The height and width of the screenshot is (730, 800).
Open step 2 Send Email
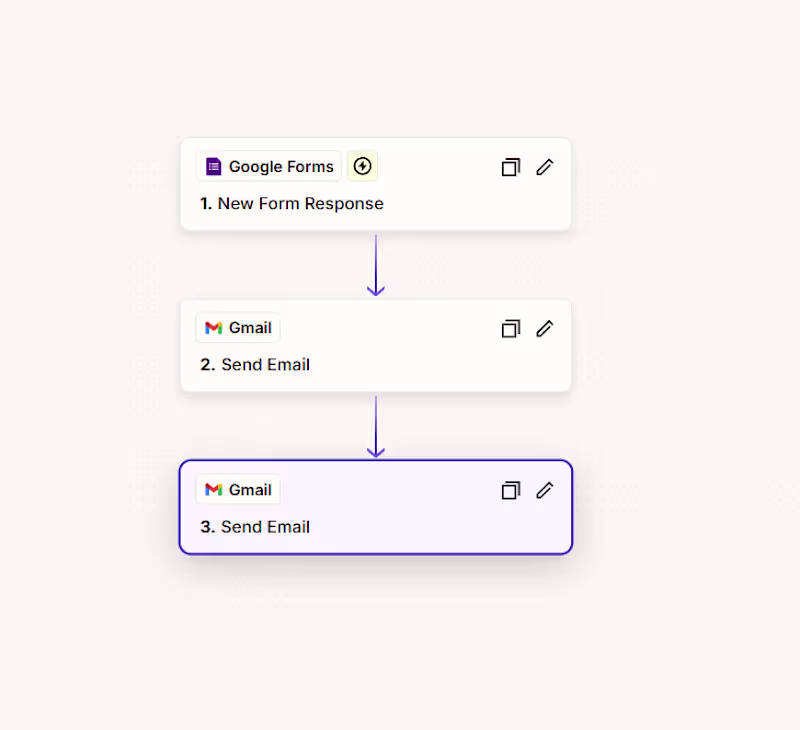255,364
